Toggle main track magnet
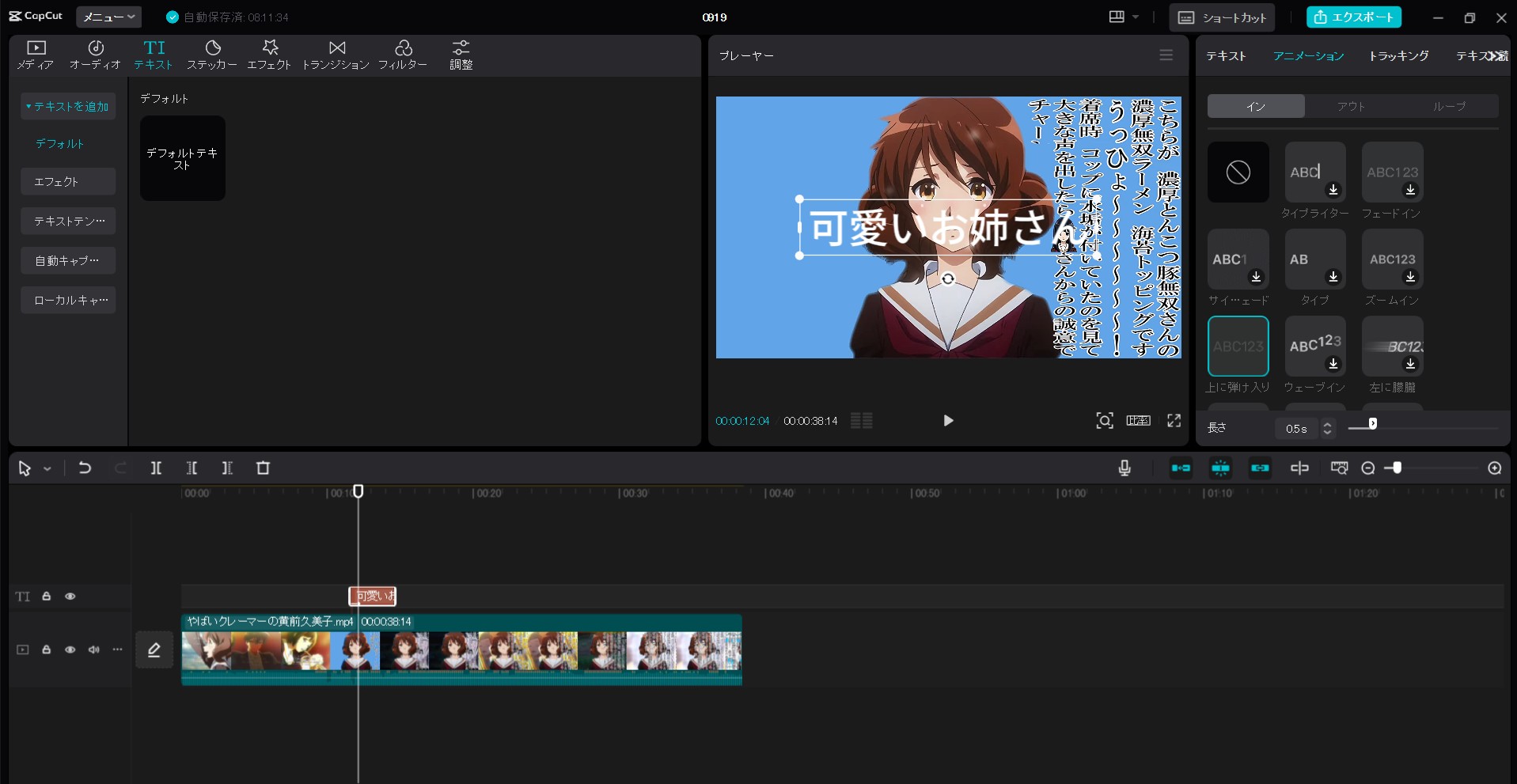Image resolution: width=1517 pixels, height=784 pixels. pos(1181,468)
